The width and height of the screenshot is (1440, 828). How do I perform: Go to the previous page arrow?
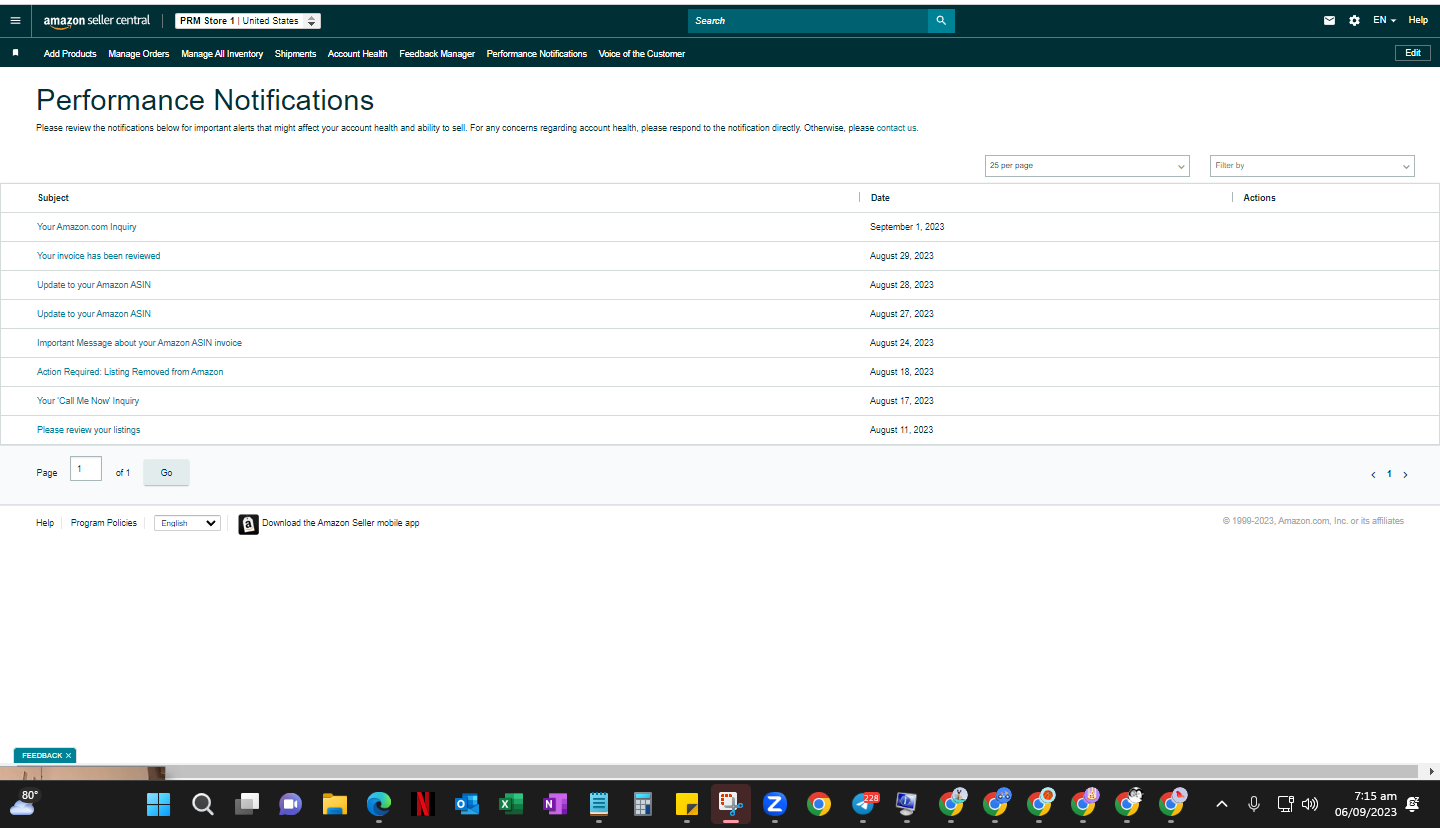click(x=1373, y=475)
